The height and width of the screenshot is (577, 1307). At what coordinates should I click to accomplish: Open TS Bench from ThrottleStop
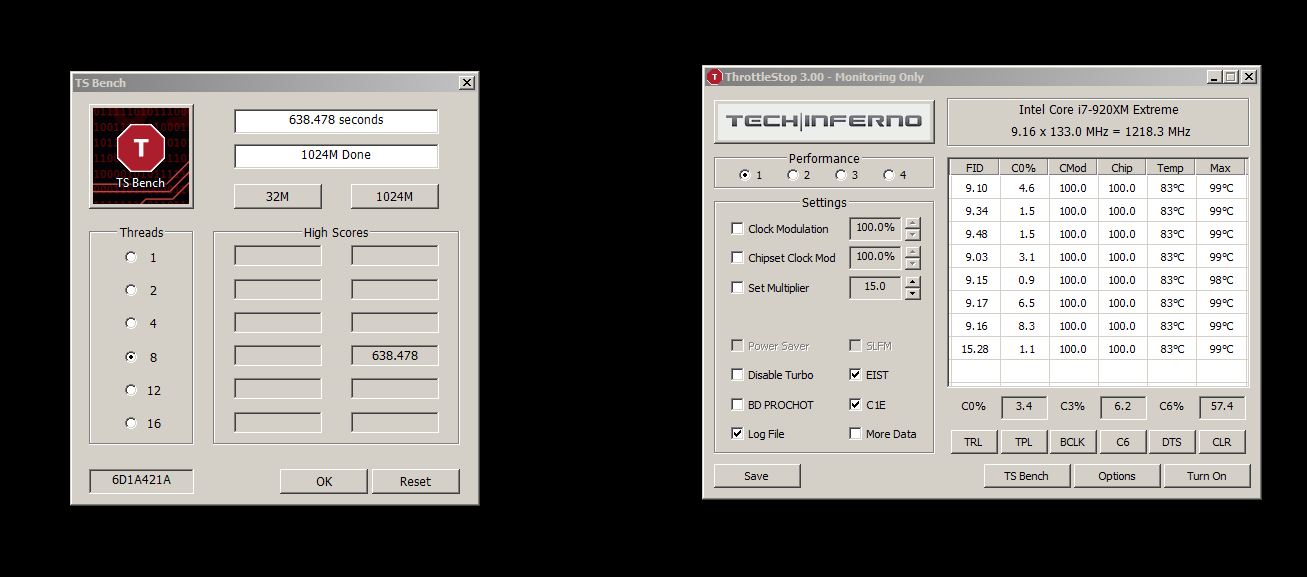[1027, 476]
